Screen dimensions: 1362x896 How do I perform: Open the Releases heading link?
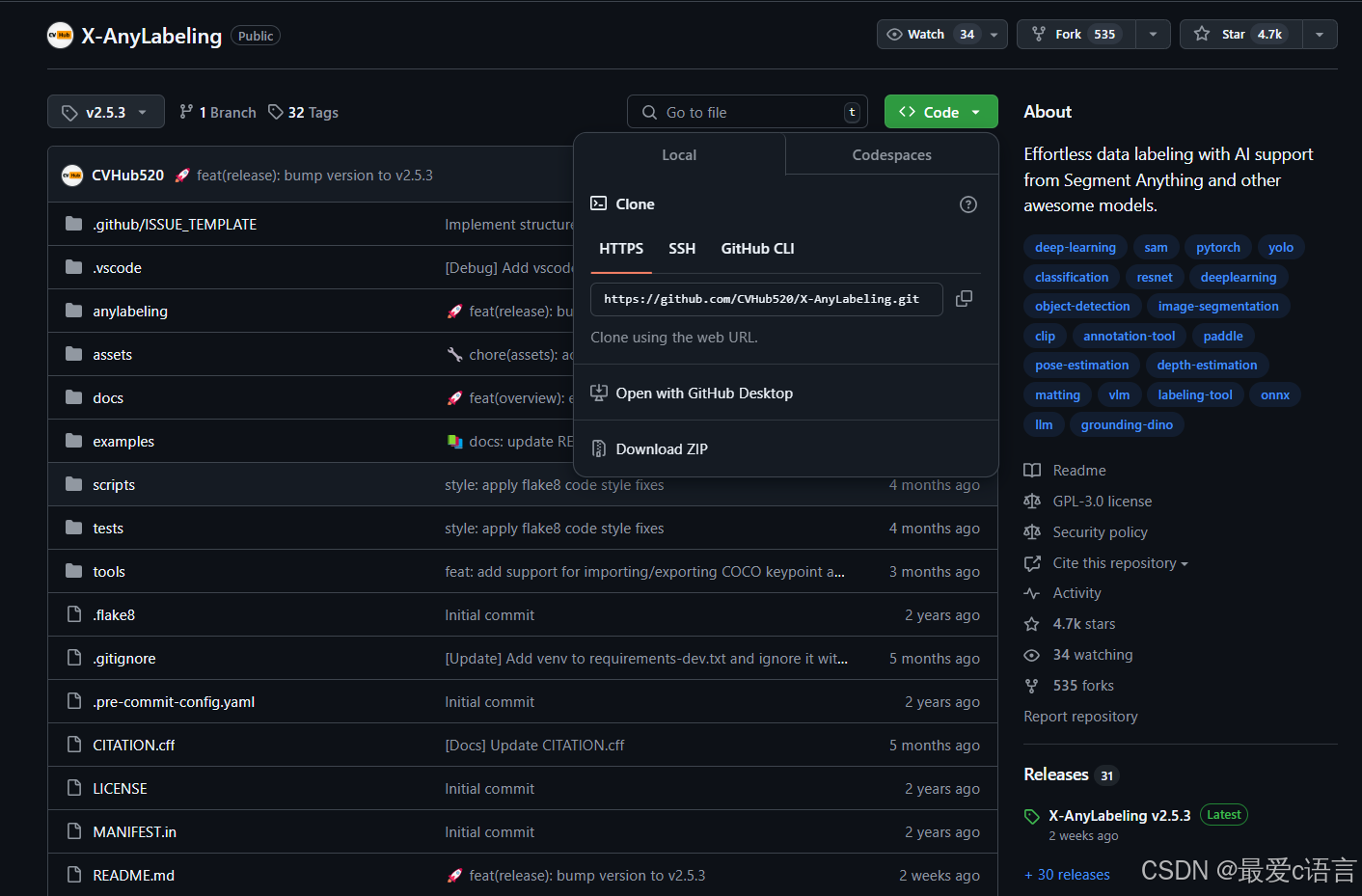point(1056,774)
